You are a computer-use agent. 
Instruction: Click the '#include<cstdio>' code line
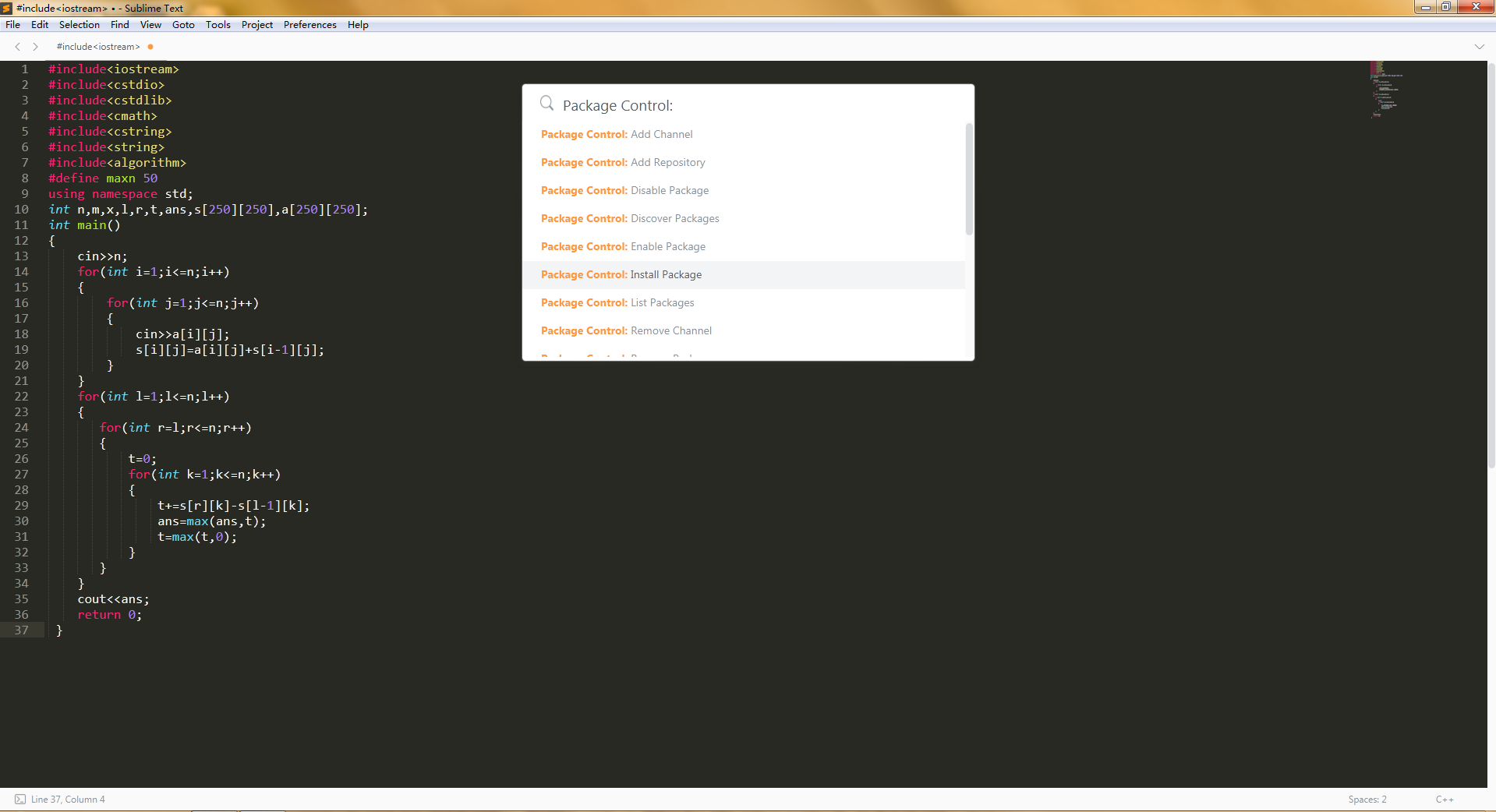point(106,85)
